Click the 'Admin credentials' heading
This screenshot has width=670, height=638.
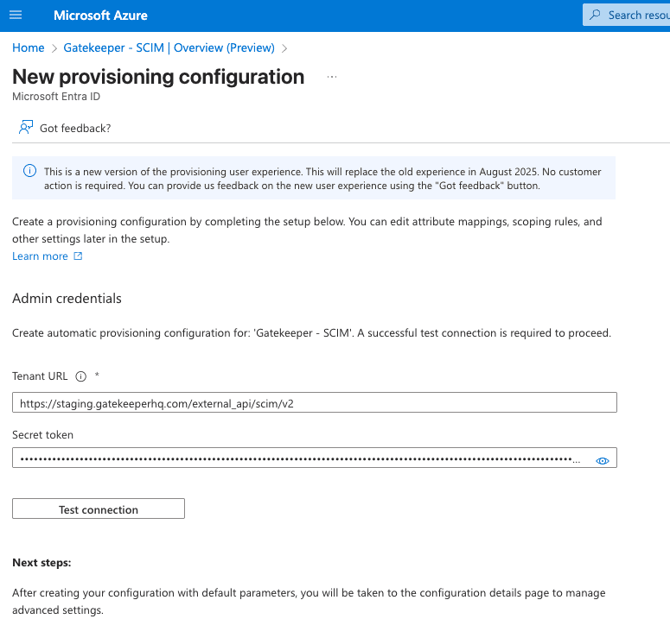click(67, 298)
